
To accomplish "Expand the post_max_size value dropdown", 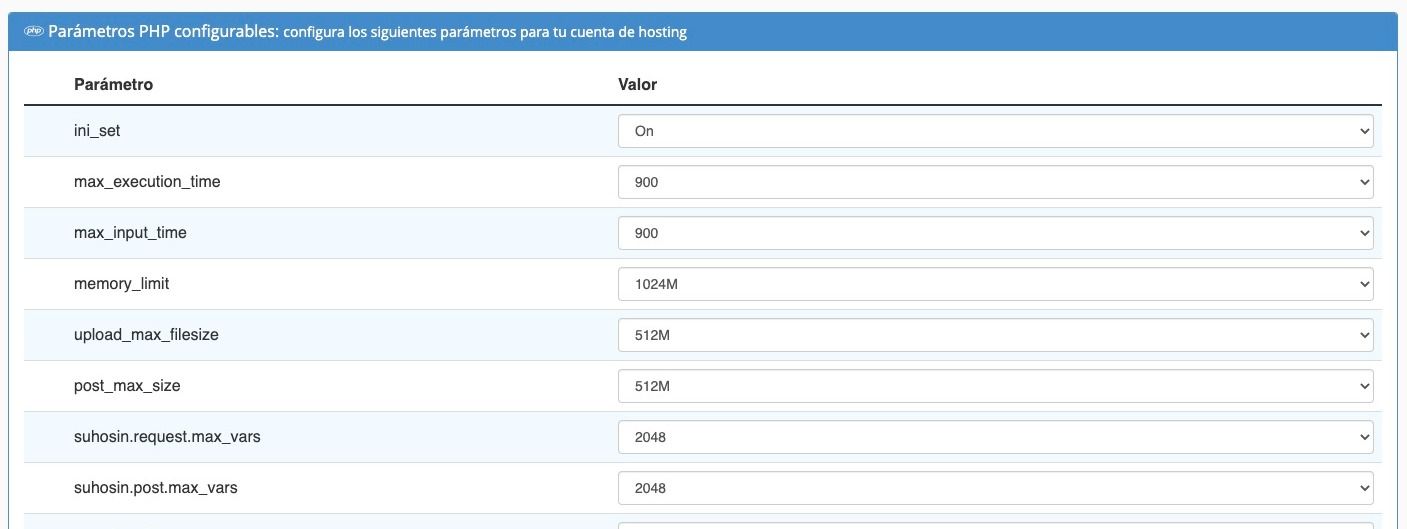I will pyautogui.click(x=995, y=386).
